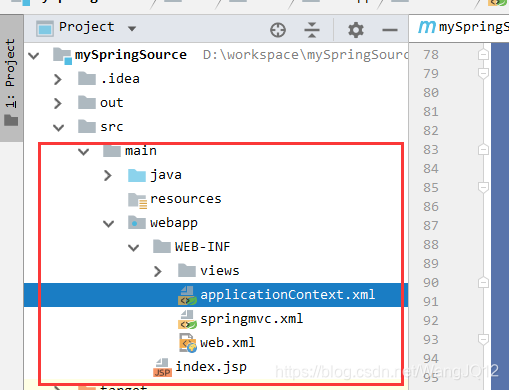Screen dimensions: 509x390
Task: Expand the views folder
Action: tap(158, 271)
